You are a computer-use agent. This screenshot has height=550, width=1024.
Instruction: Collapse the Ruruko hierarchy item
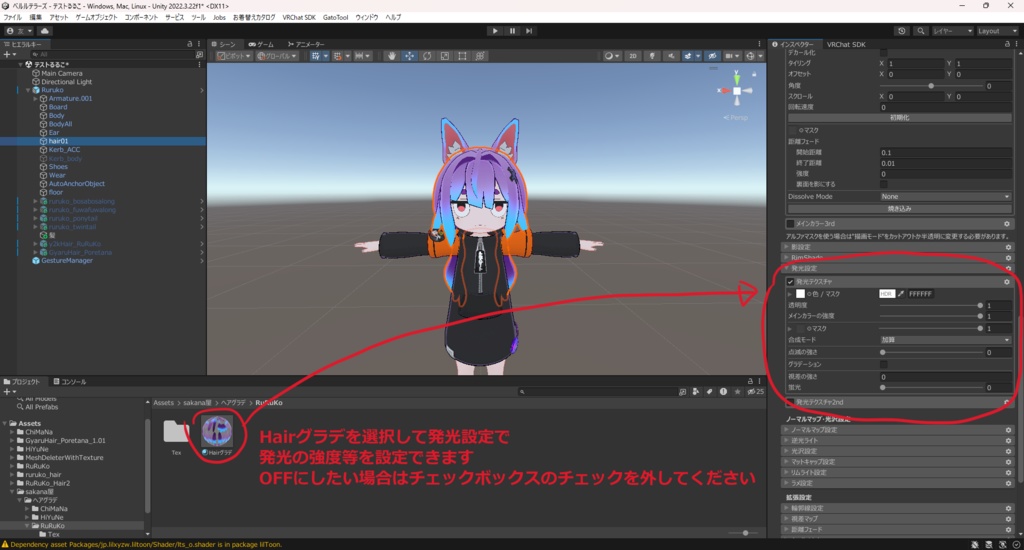[28, 90]
